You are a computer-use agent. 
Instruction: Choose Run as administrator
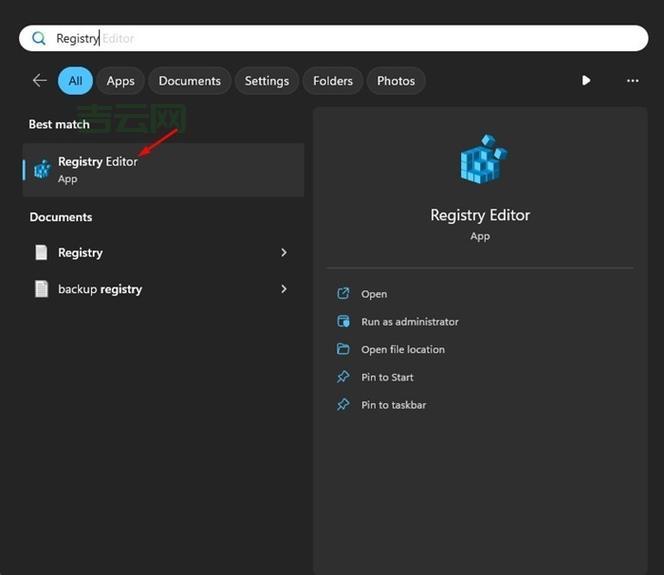tap(409, 322)
